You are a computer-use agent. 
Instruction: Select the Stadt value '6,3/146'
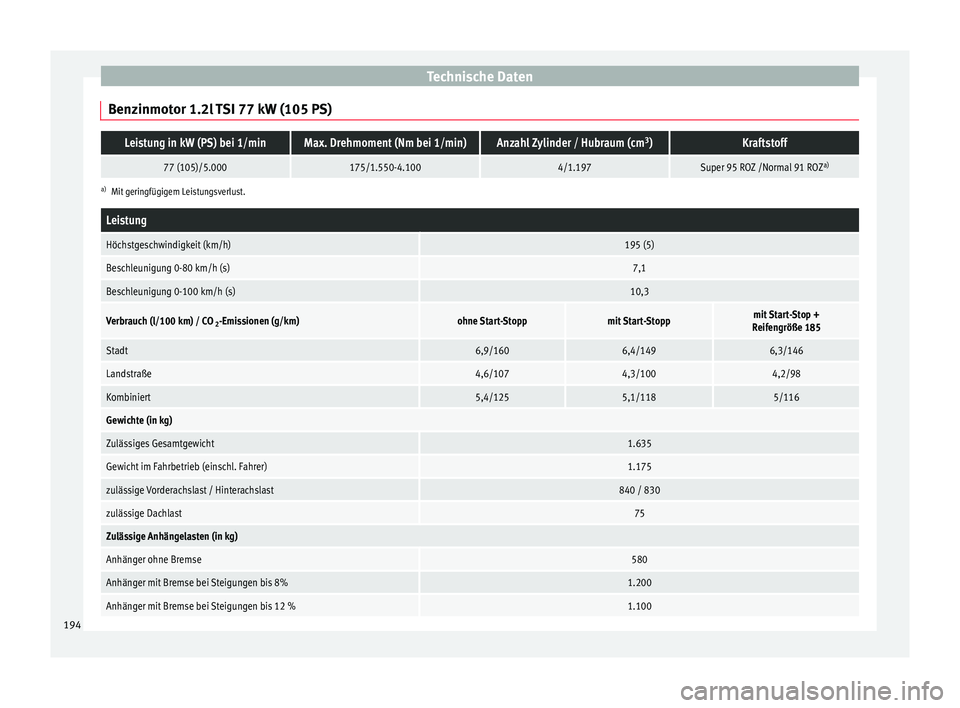coord(786,350)
